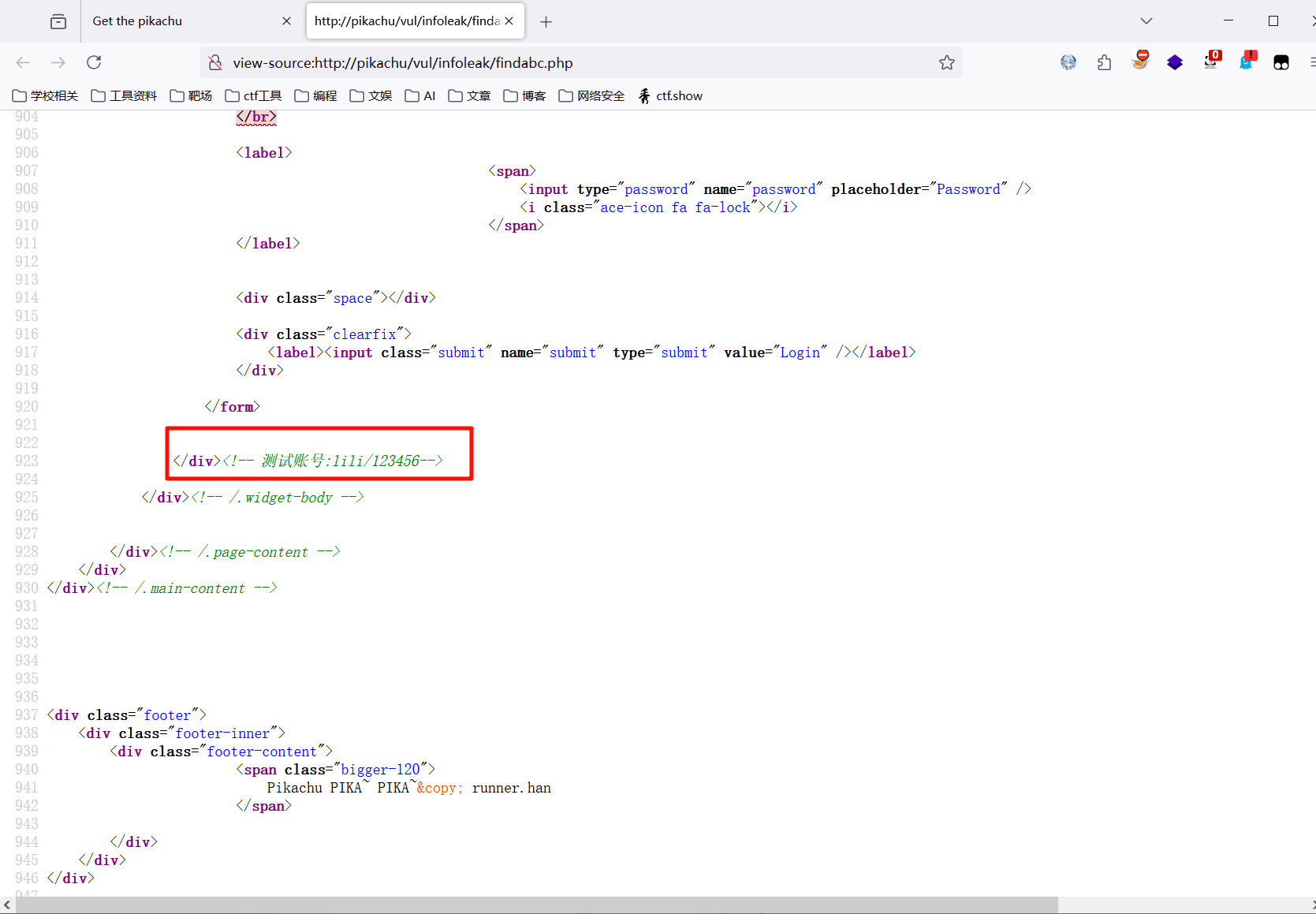Click the address bar URL field

point(580,63)
